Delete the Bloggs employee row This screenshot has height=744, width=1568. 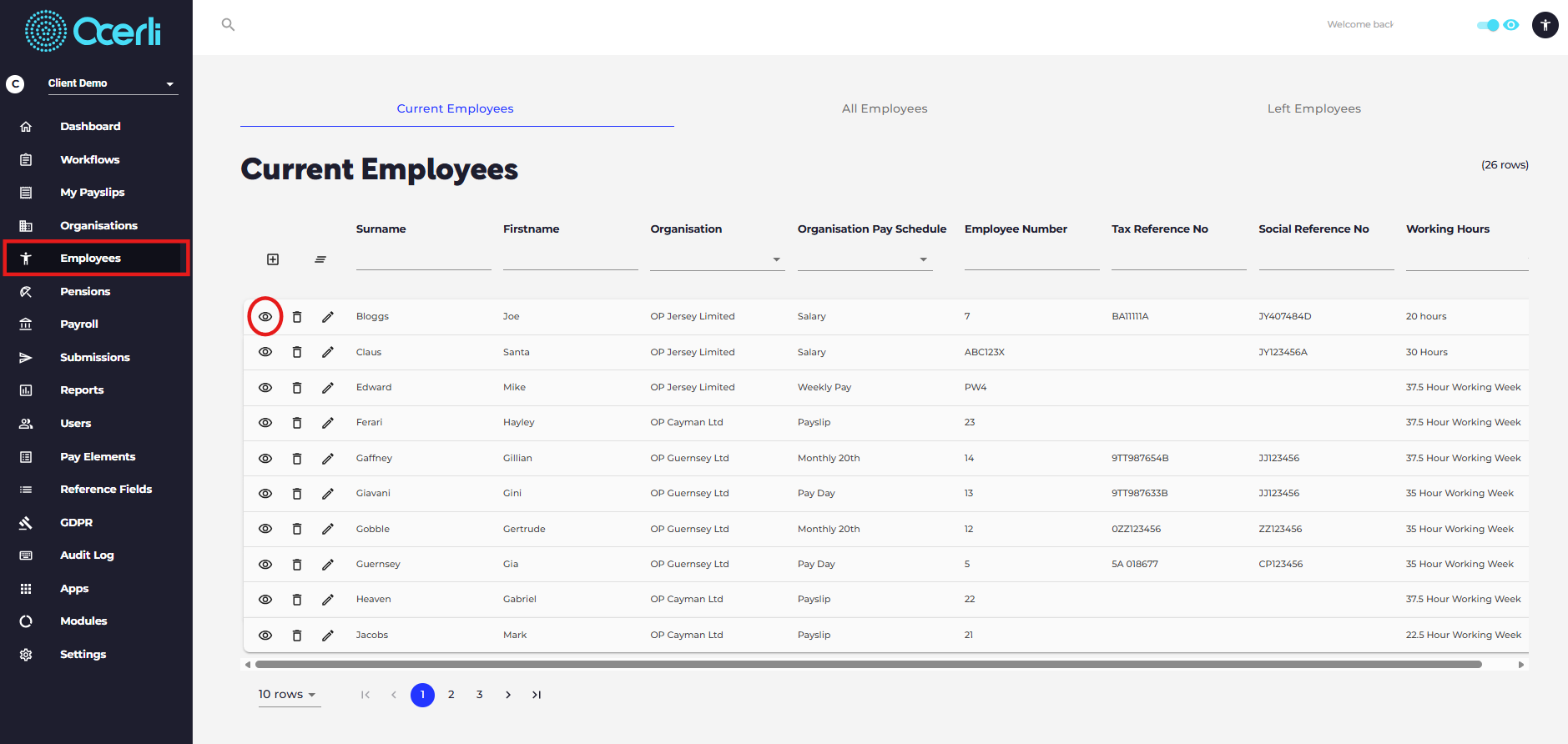[297, 317]
